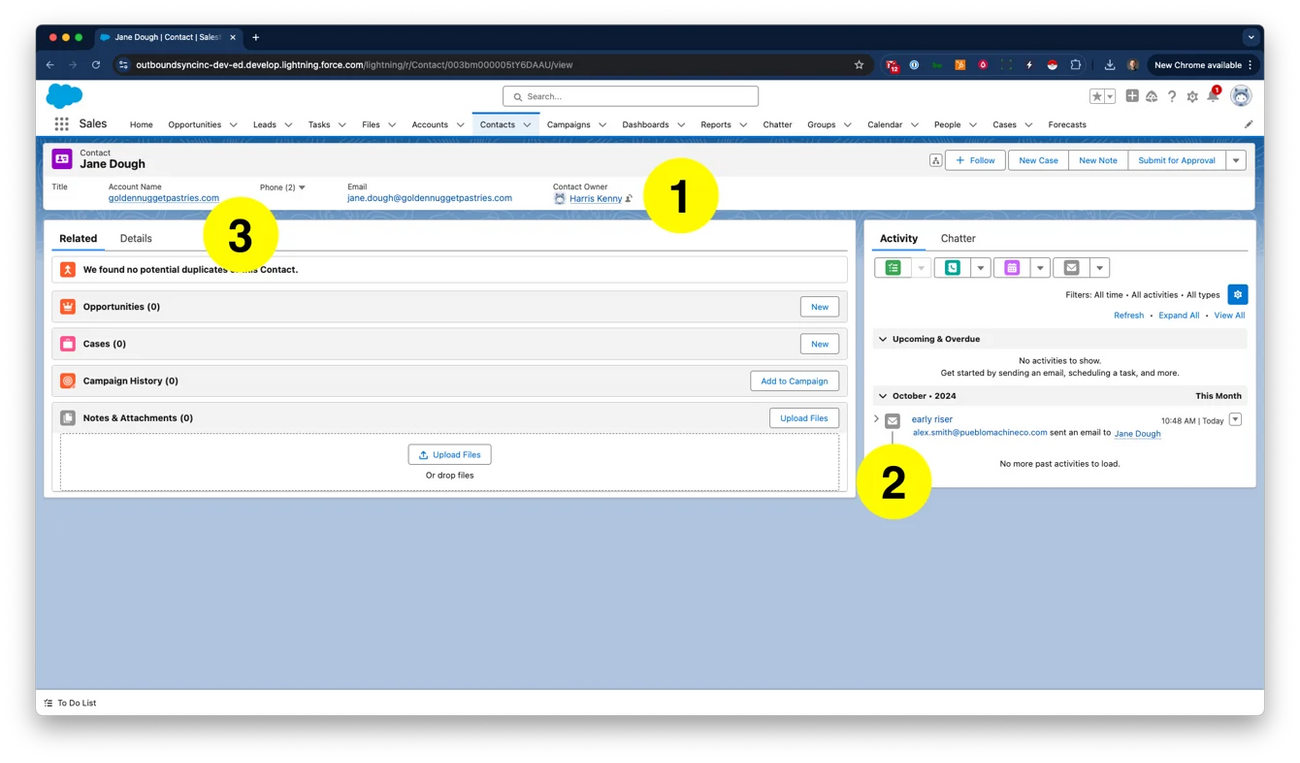Collapse the Upcoming & Overdue section

tap(882, 338)
